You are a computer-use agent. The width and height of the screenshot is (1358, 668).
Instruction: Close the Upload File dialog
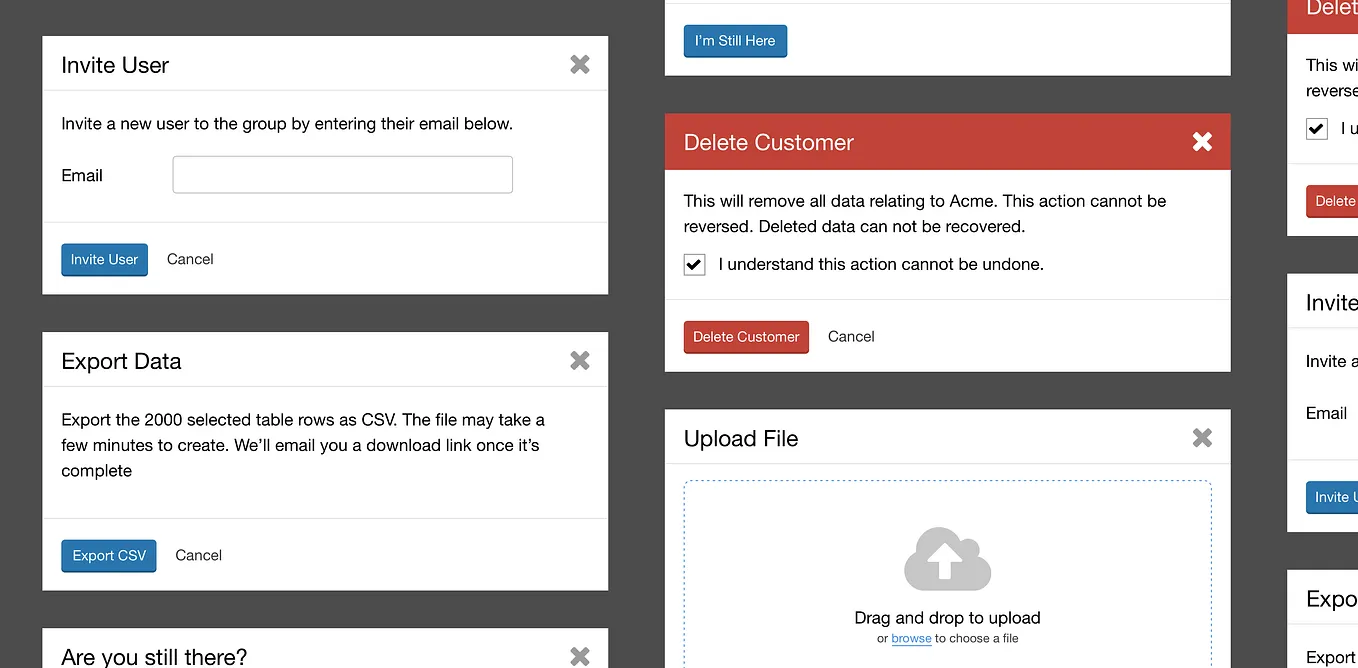pos(1202,438)
